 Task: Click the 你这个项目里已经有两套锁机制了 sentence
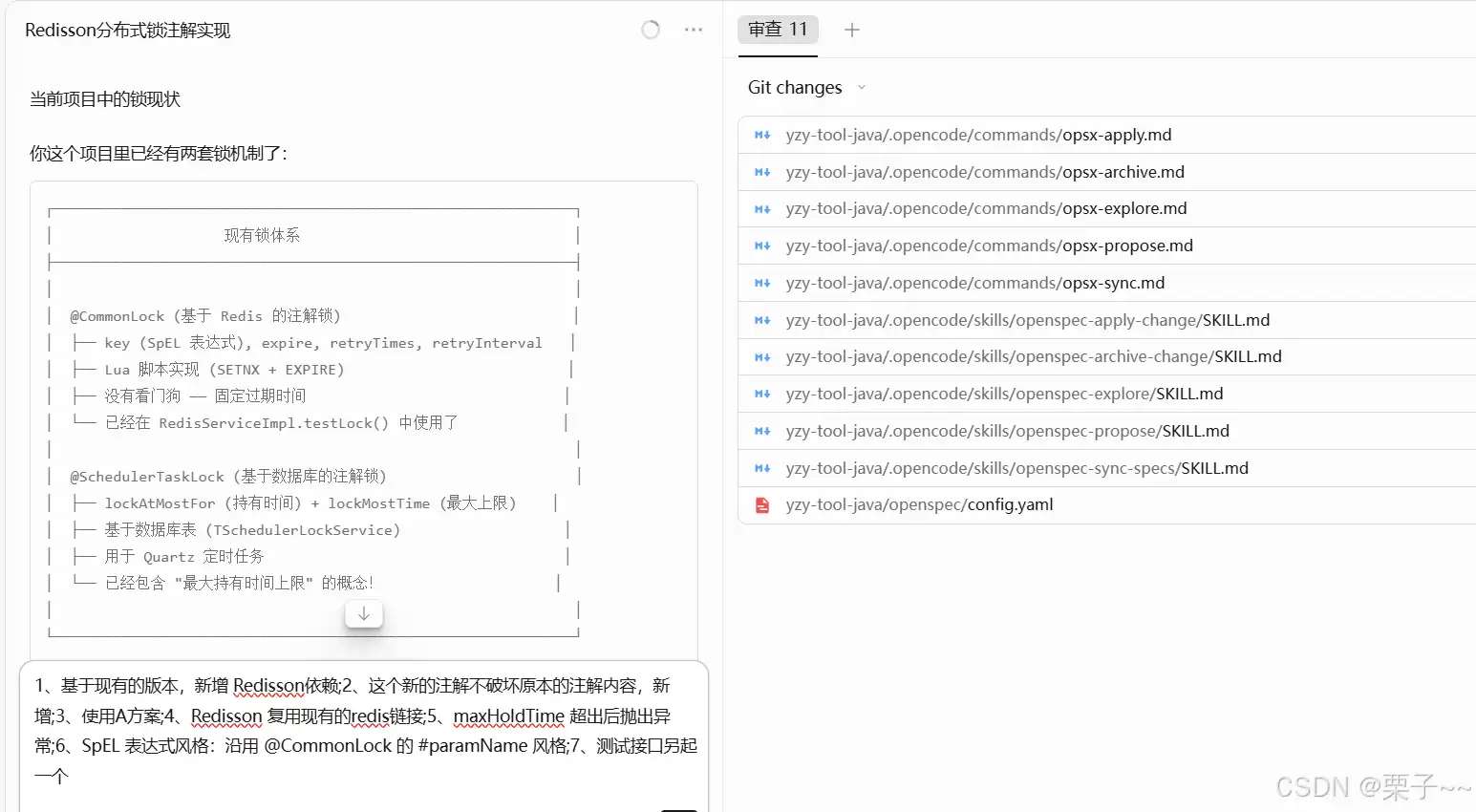[159, 153]
